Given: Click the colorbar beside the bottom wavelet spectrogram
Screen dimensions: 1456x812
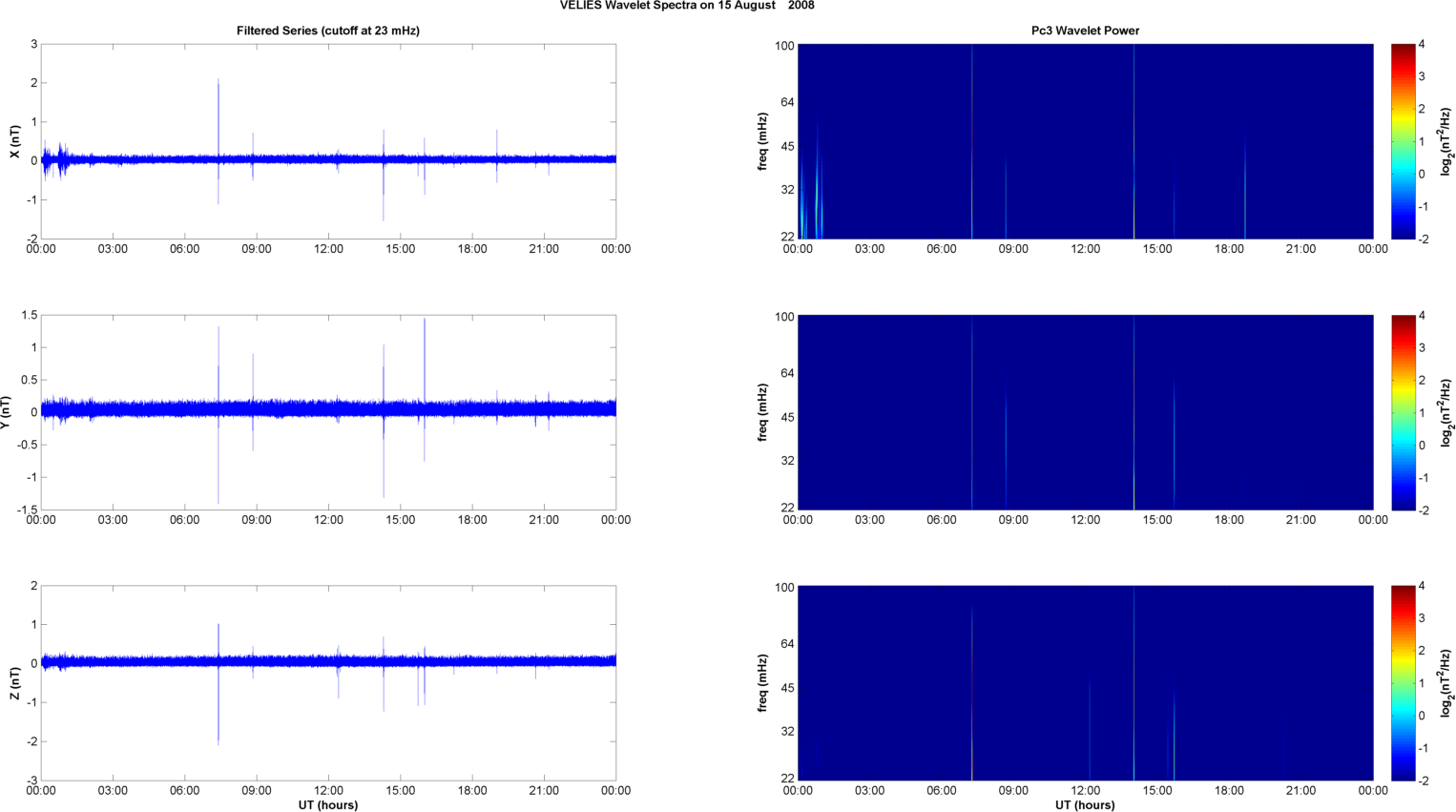Looking at the screenshot, I should coord(1403,683).
